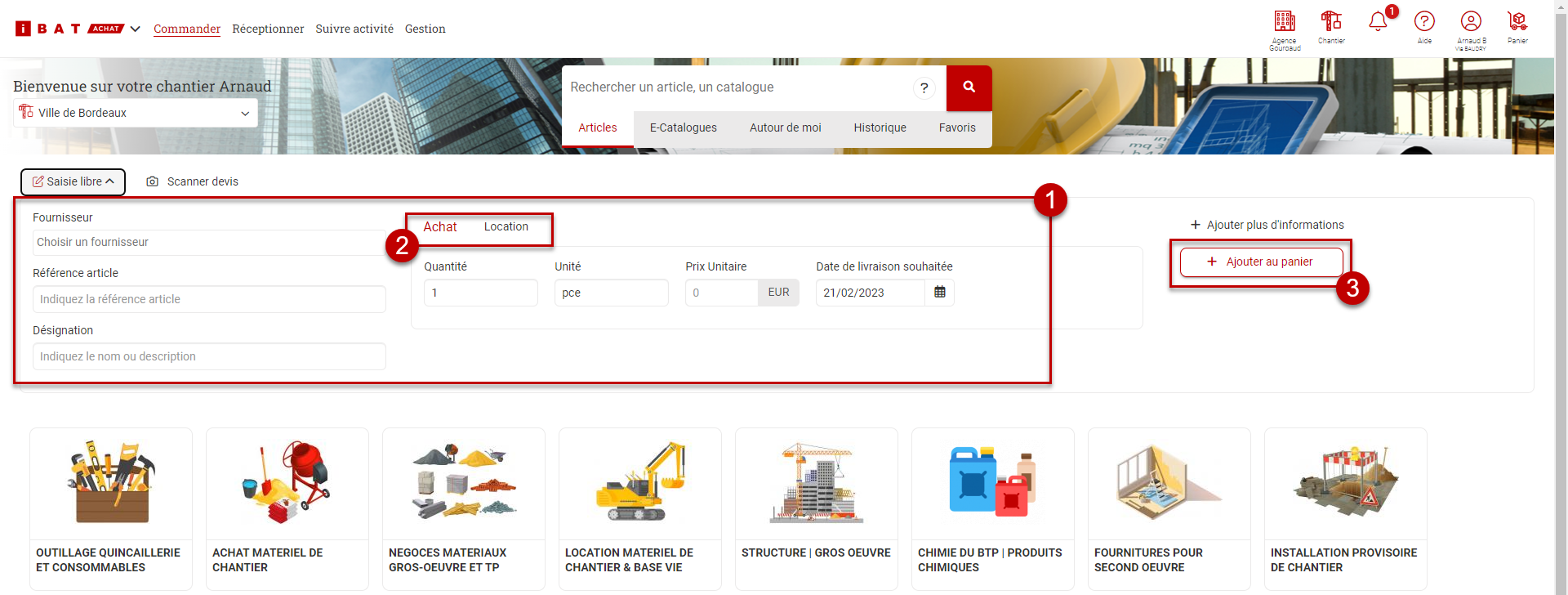This screenshot has height=595, width=1568.
Task: Expand the IBAT Achat module chevron
Action: tap(136, 29)
